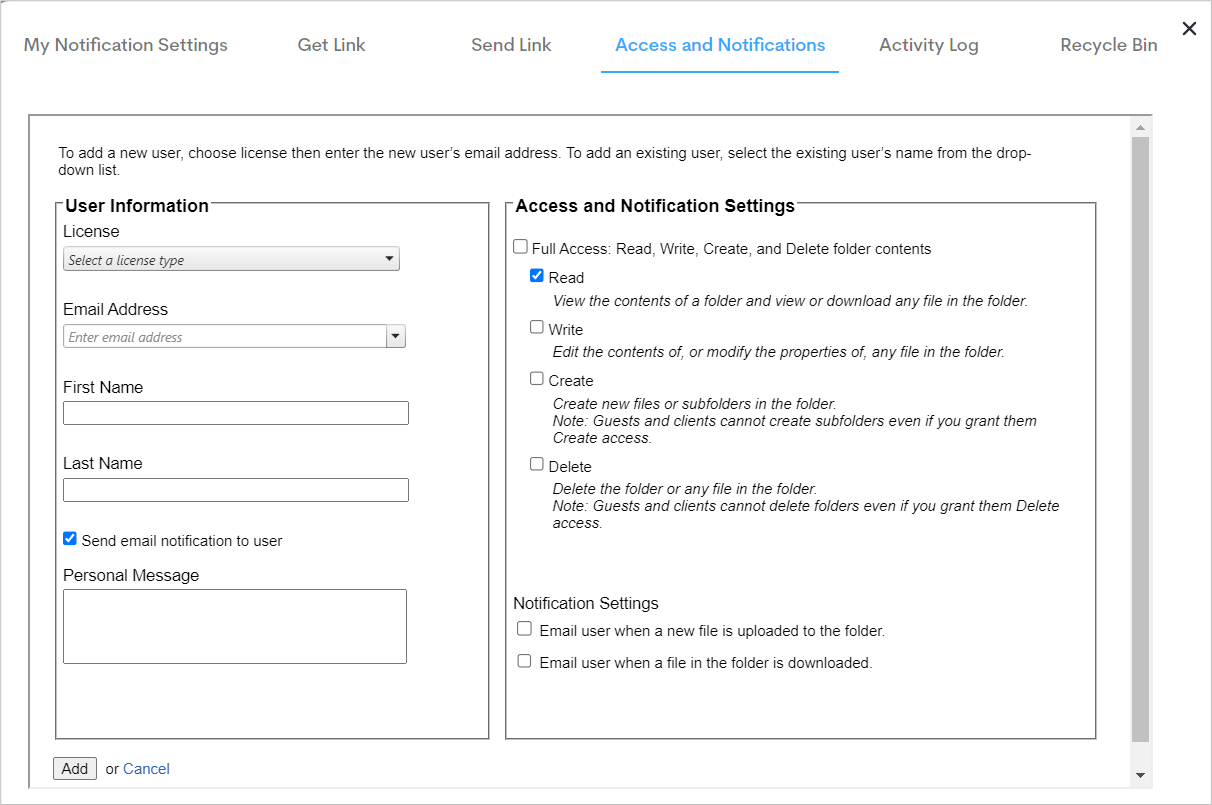Click the Add button to add user

(74, 768)
